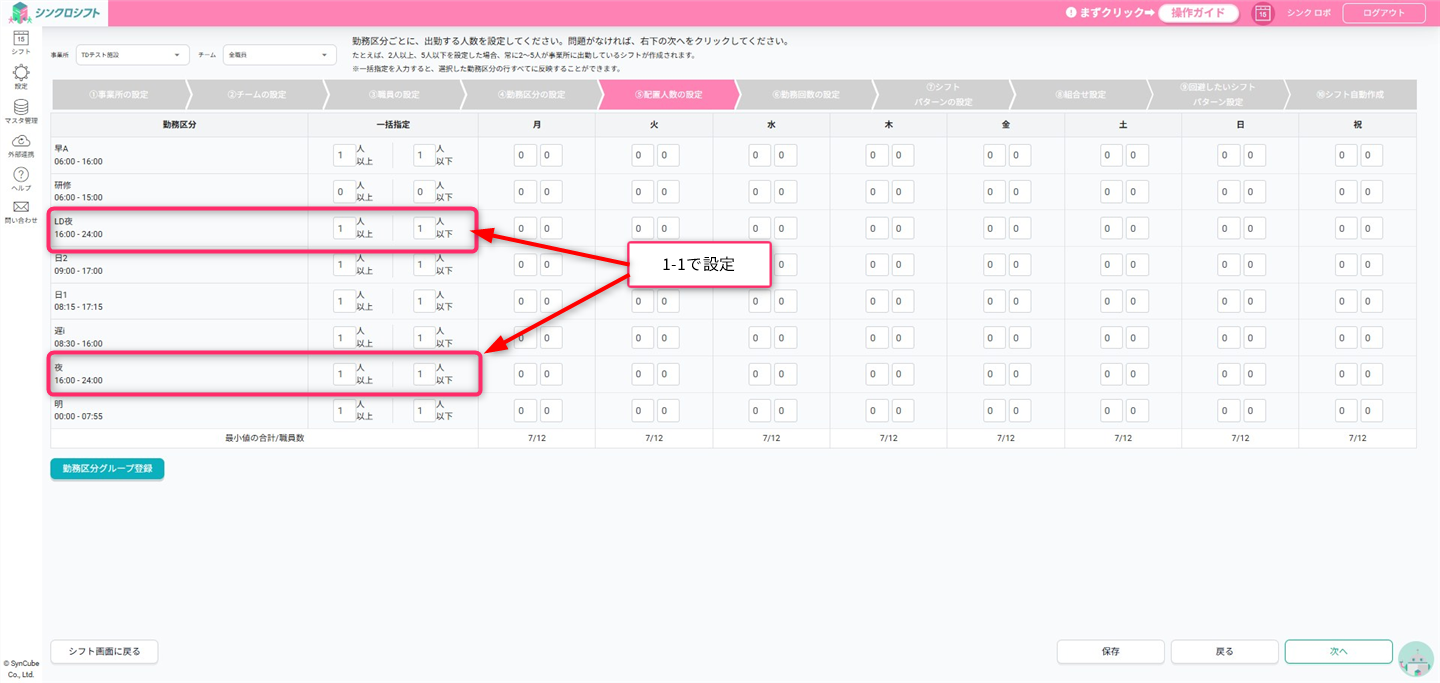Image resolution: width=1440 pixels, height=683 pixels.
Task: Click the 外部連携 cloud icon
Action: click(21, 142)
